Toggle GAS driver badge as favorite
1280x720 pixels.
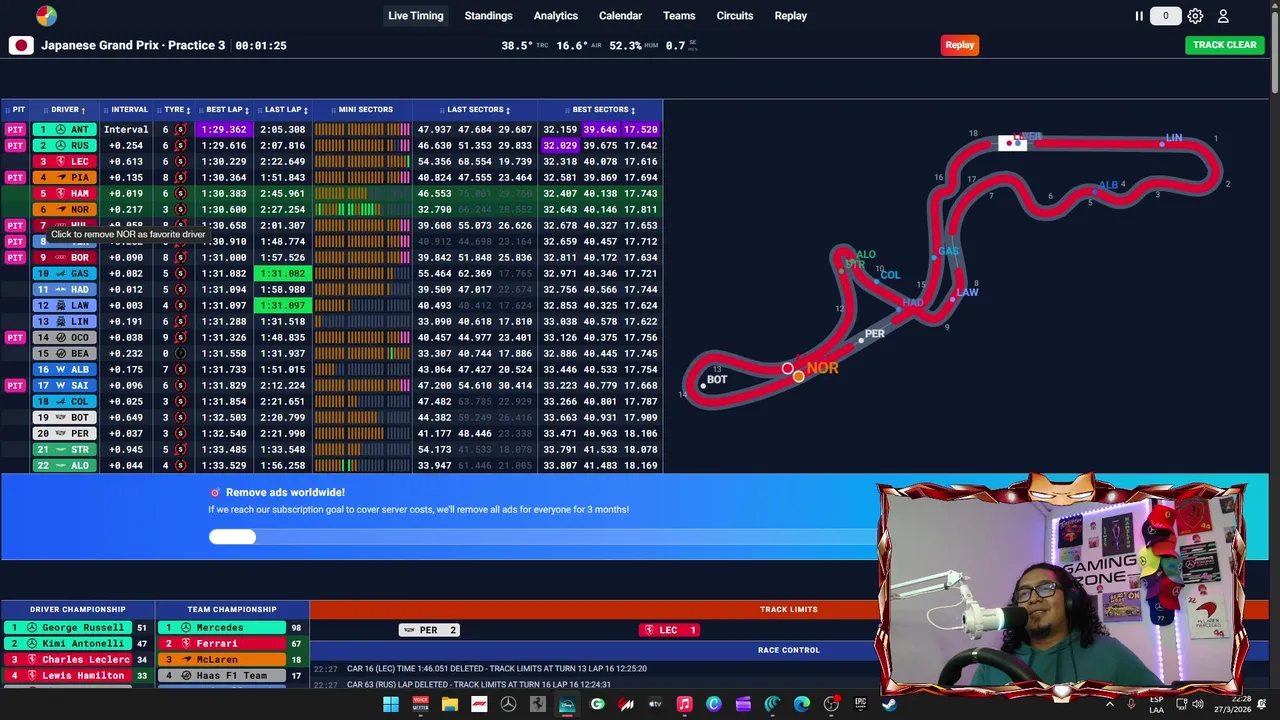click(x=64, y=273)
